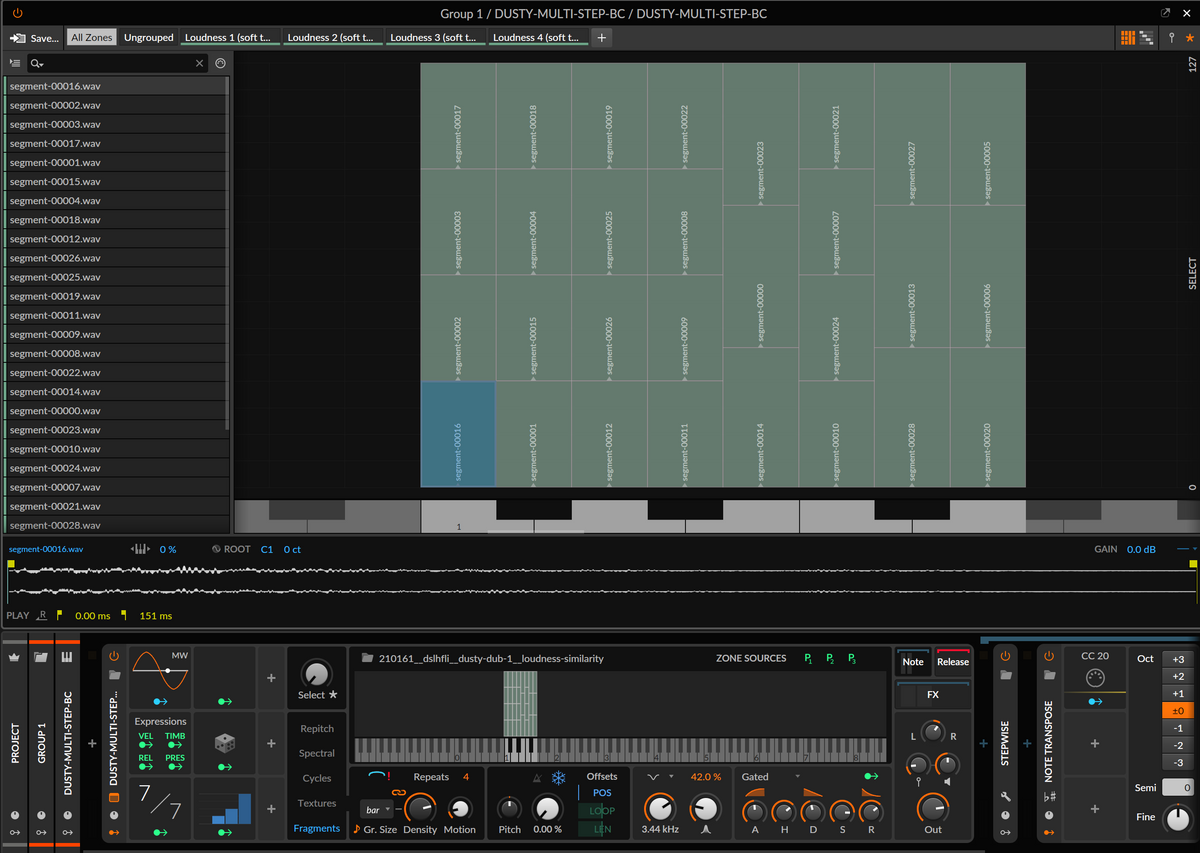Select segment-00026.wav in the zone list
The image size is (1200, 853).
click(115, 258)
